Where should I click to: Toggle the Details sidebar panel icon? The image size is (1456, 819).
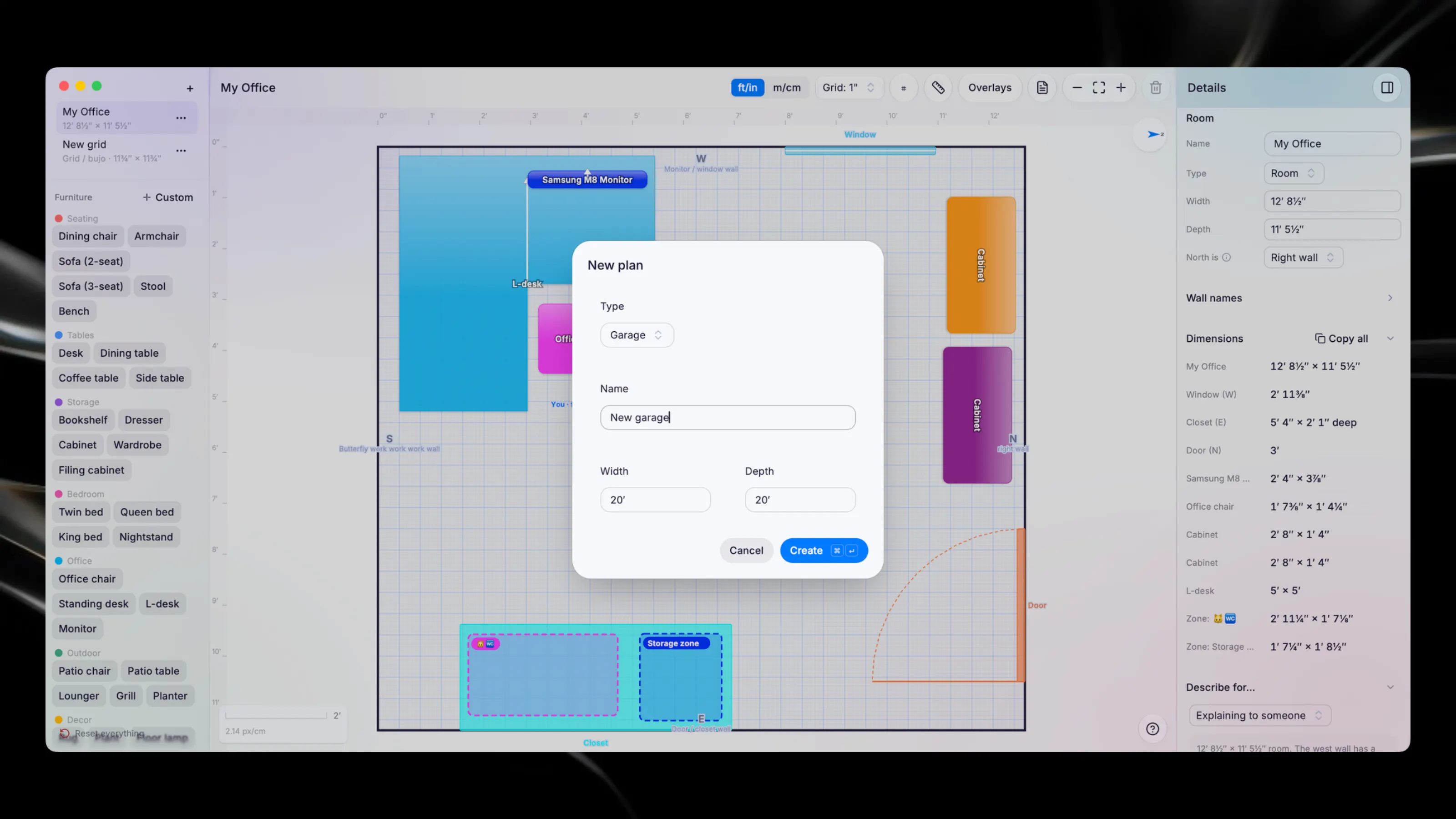click(x=1387, y=88)
